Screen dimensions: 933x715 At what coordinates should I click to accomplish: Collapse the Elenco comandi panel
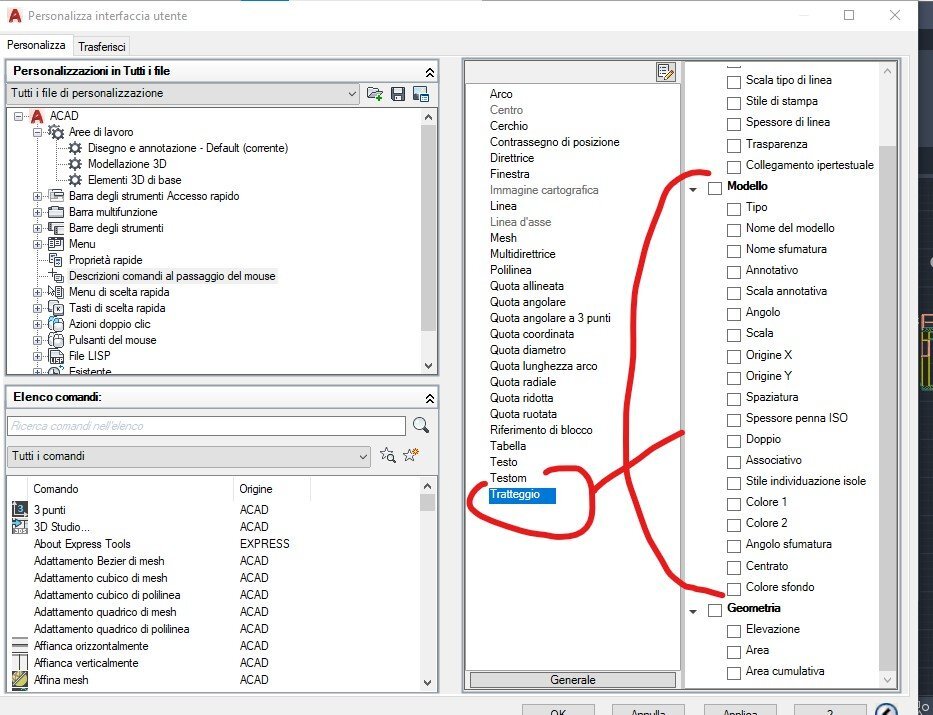(430, 398)
